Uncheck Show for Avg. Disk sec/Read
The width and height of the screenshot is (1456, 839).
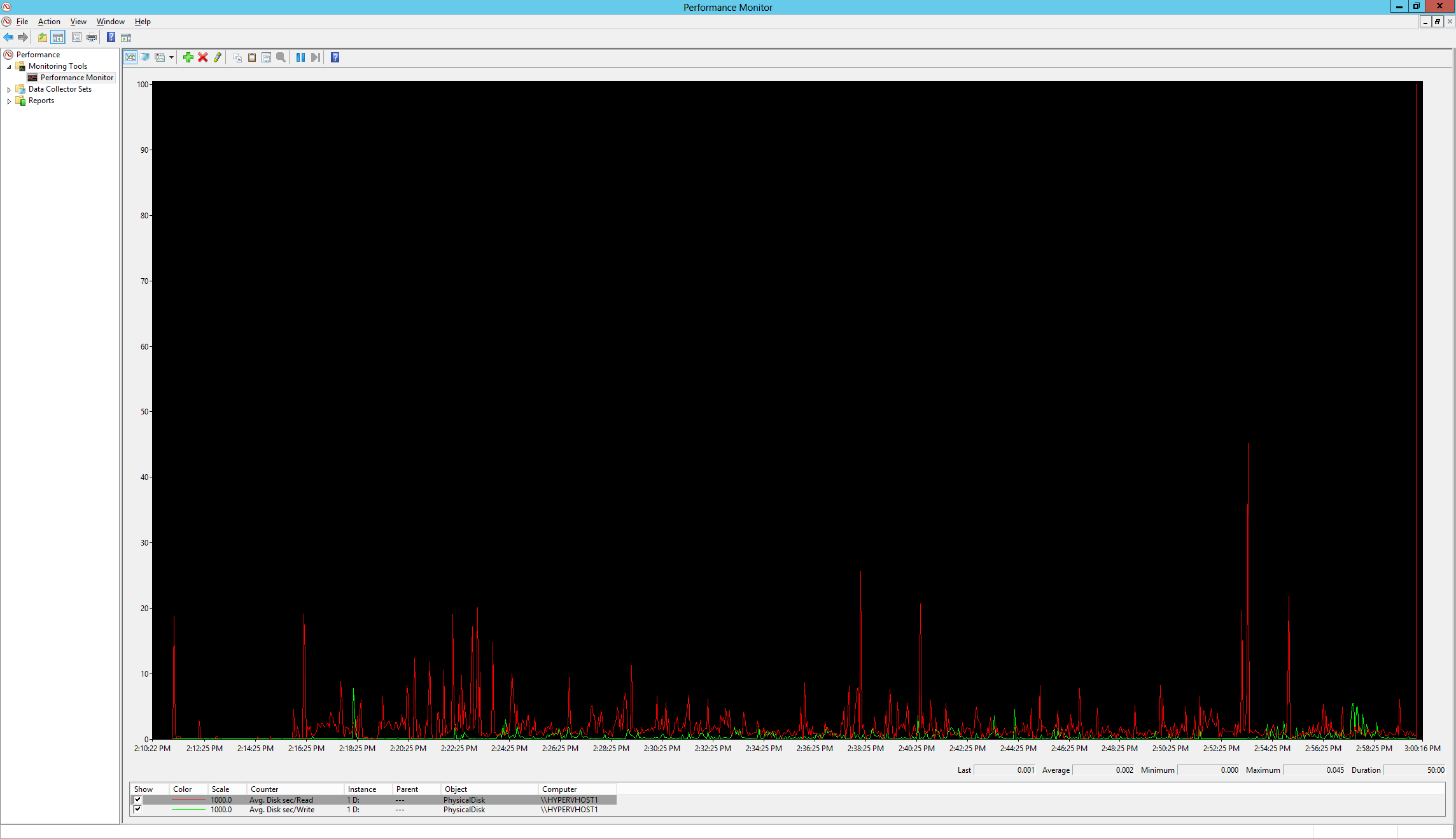click(x=137, y=800)
